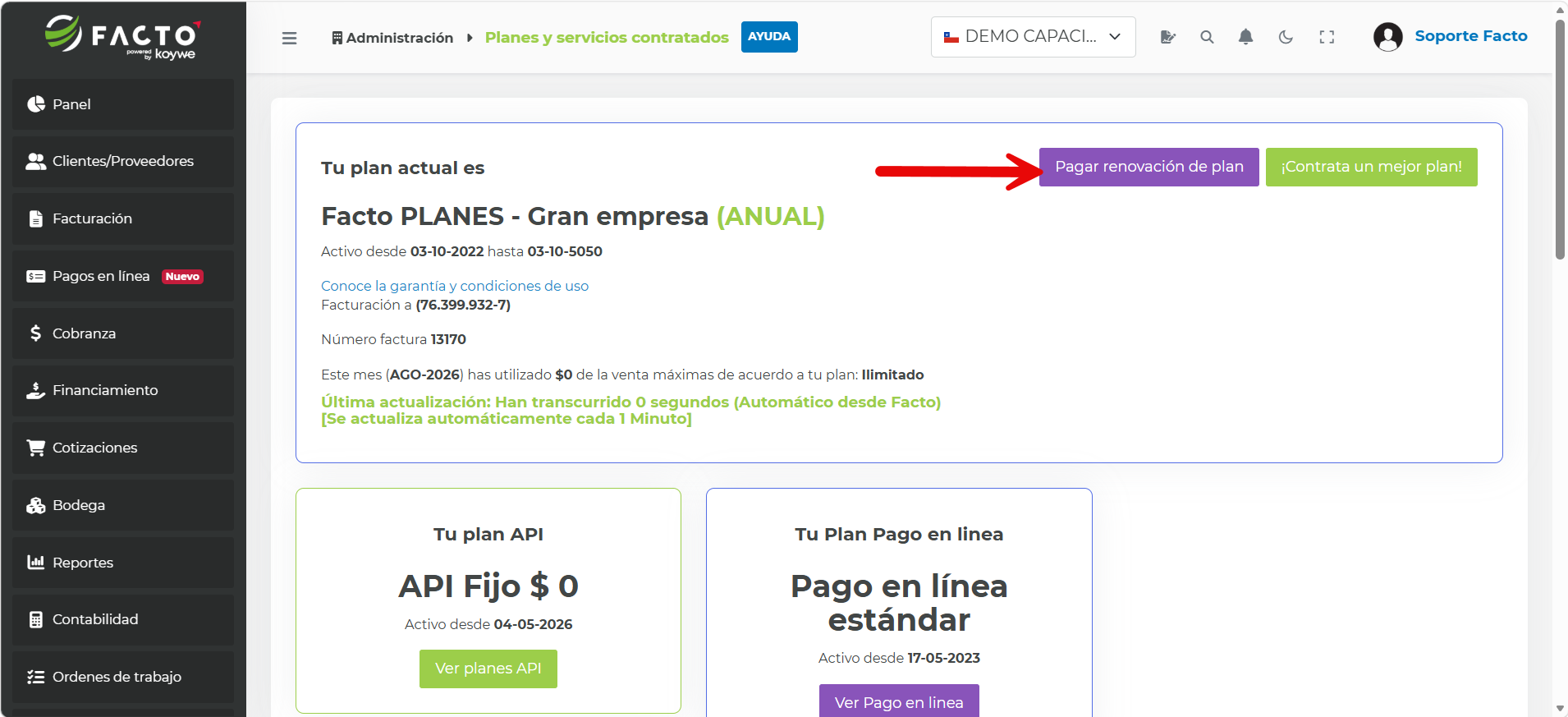1568x717 pixels.
Task: Click the Contabilidad calculator icon
Action: coord(36,619)
